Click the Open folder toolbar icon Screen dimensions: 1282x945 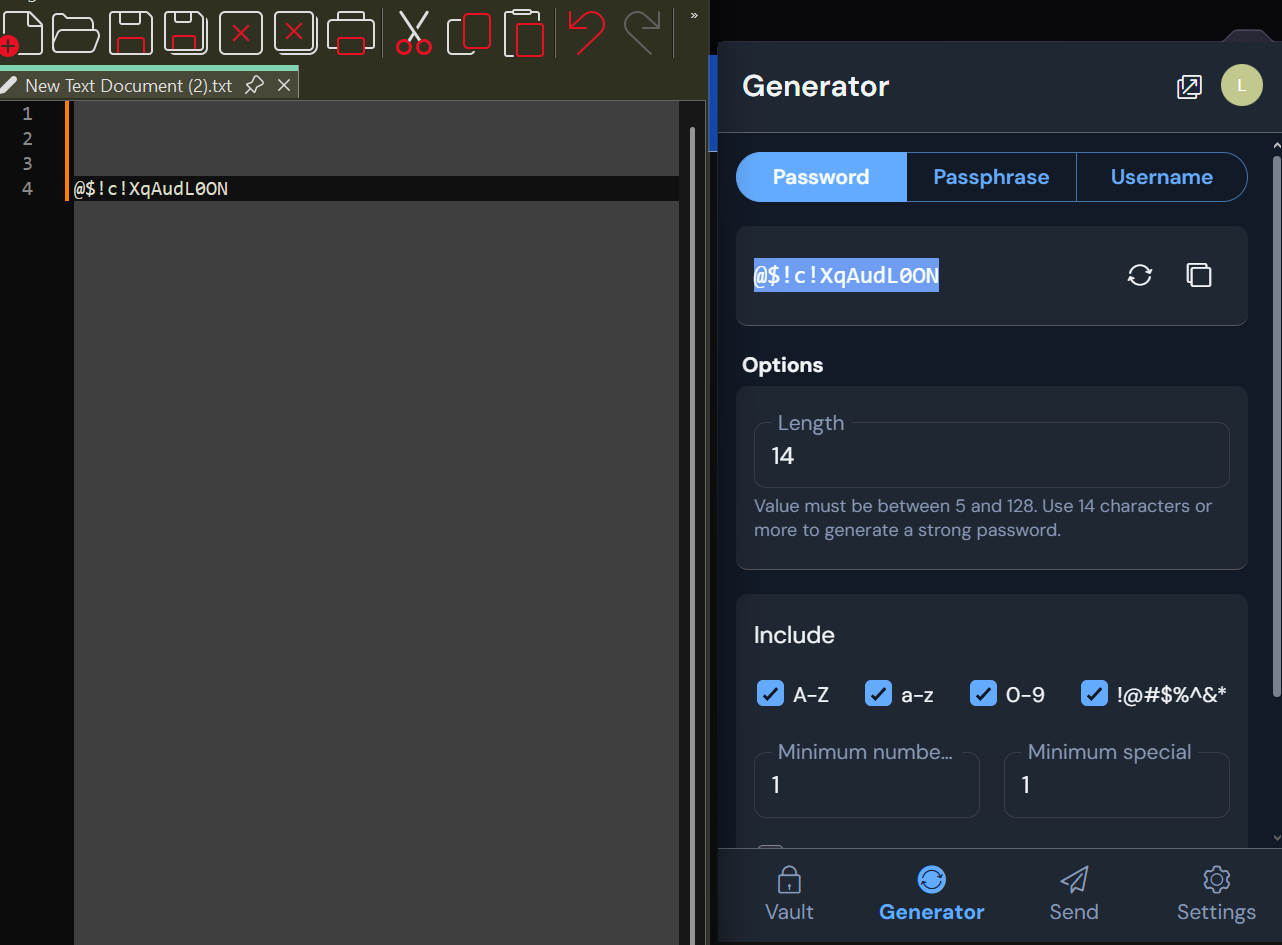click(76, 33)
